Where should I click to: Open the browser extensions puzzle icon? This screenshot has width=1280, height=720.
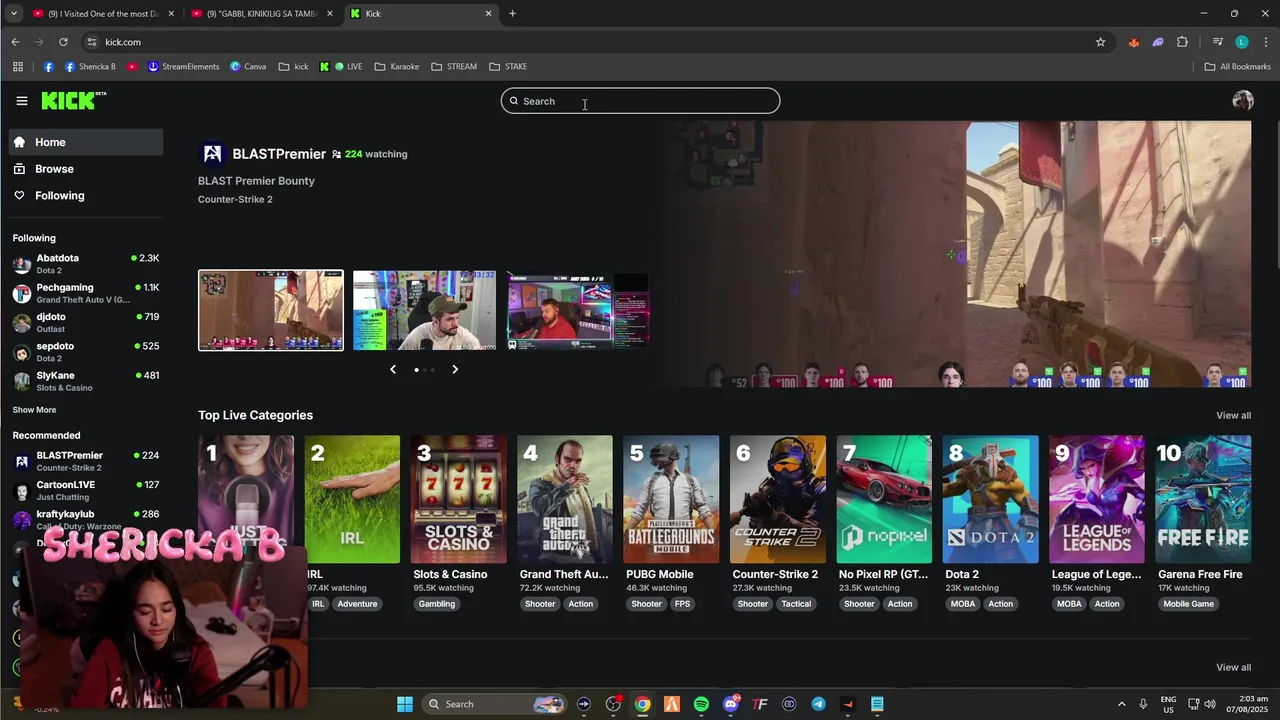click(x=1182, y=42)
